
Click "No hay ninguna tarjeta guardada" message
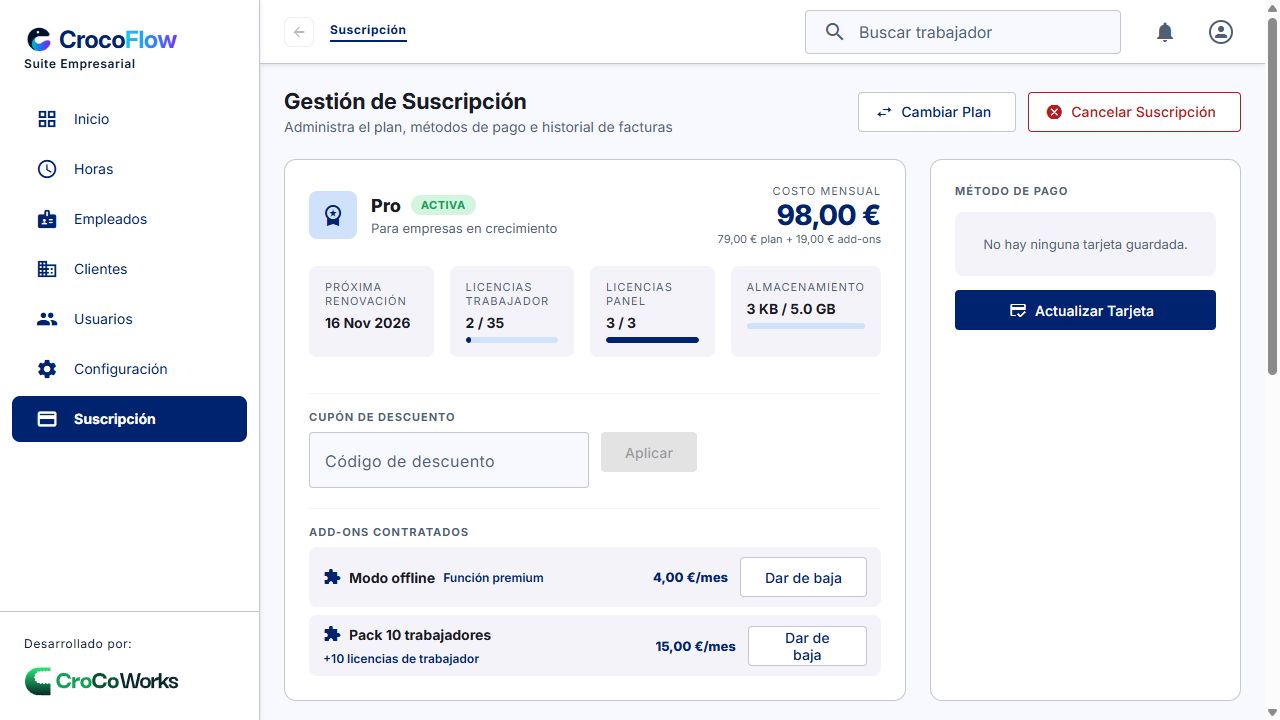coord(1085,244)
